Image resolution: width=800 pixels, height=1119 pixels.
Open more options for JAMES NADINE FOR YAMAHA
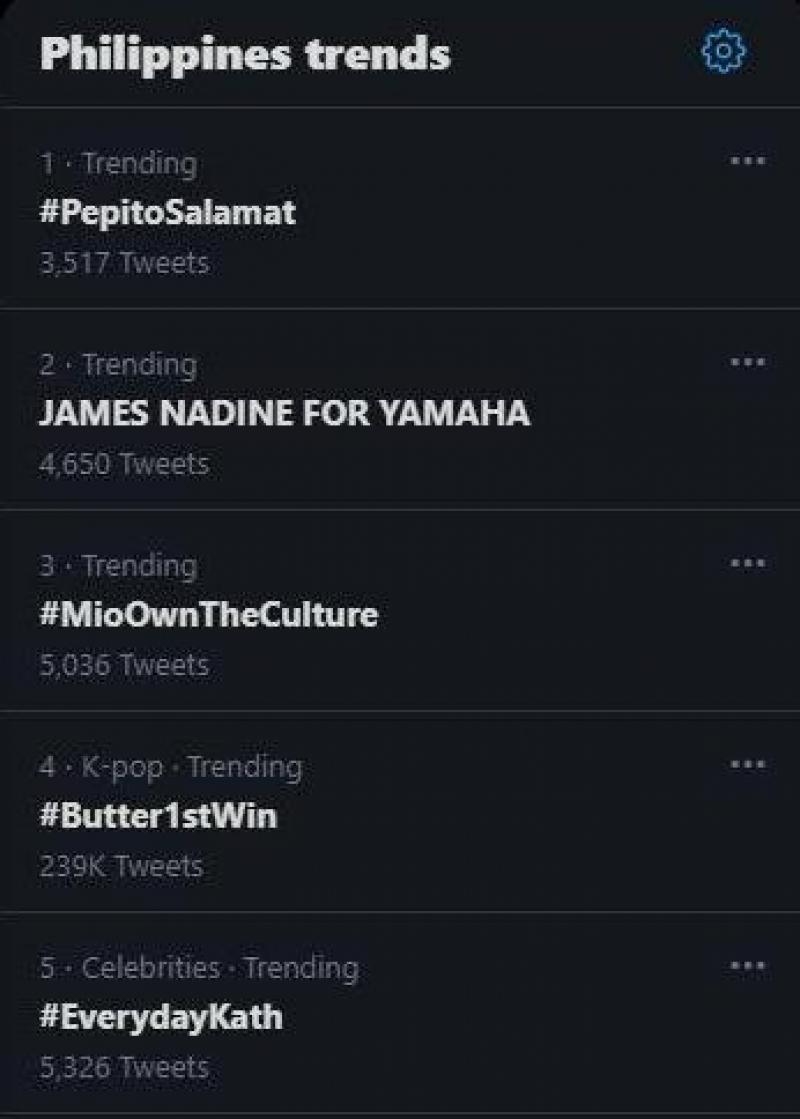click(747, 361)
